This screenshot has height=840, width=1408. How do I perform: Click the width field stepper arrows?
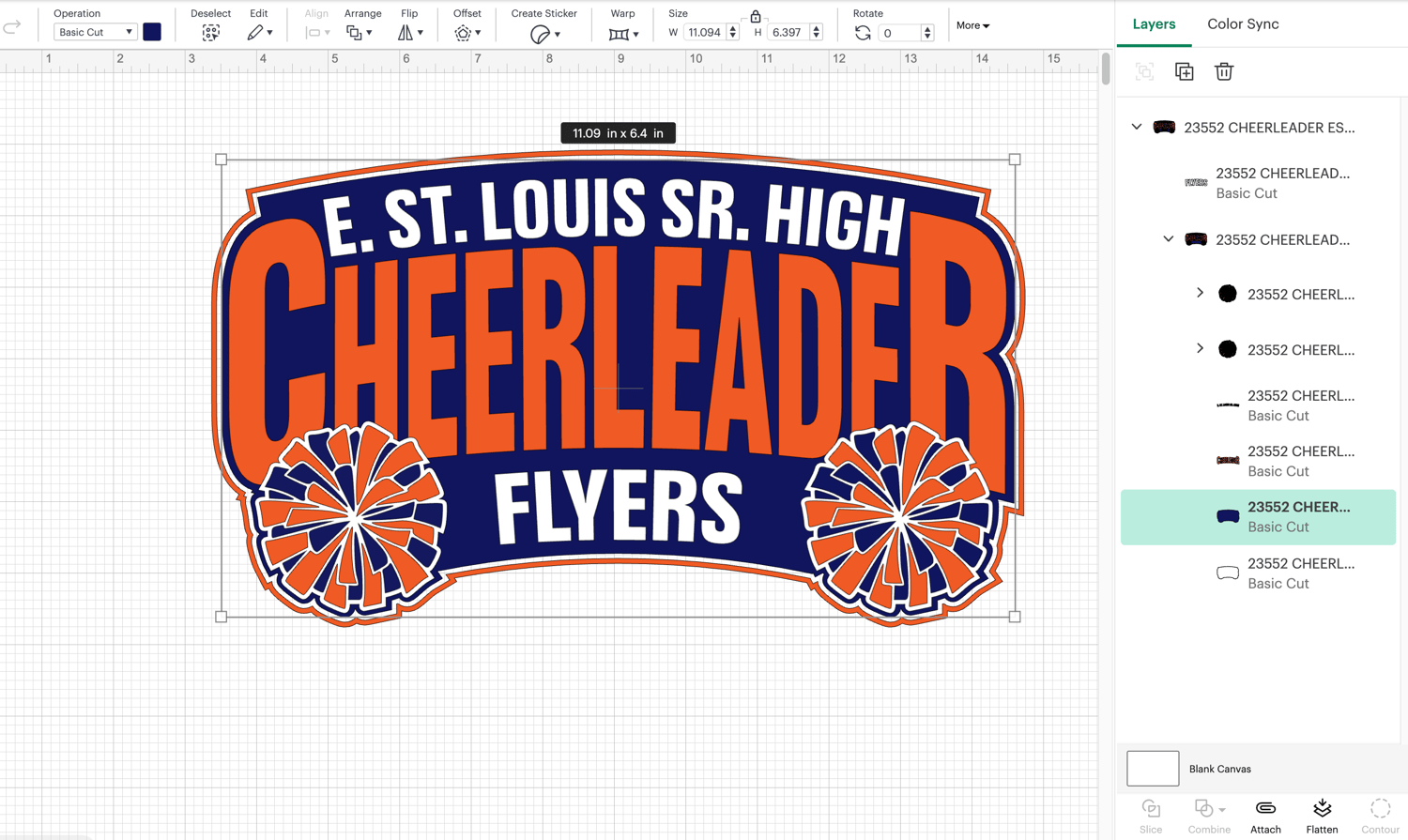pos(732,32)
